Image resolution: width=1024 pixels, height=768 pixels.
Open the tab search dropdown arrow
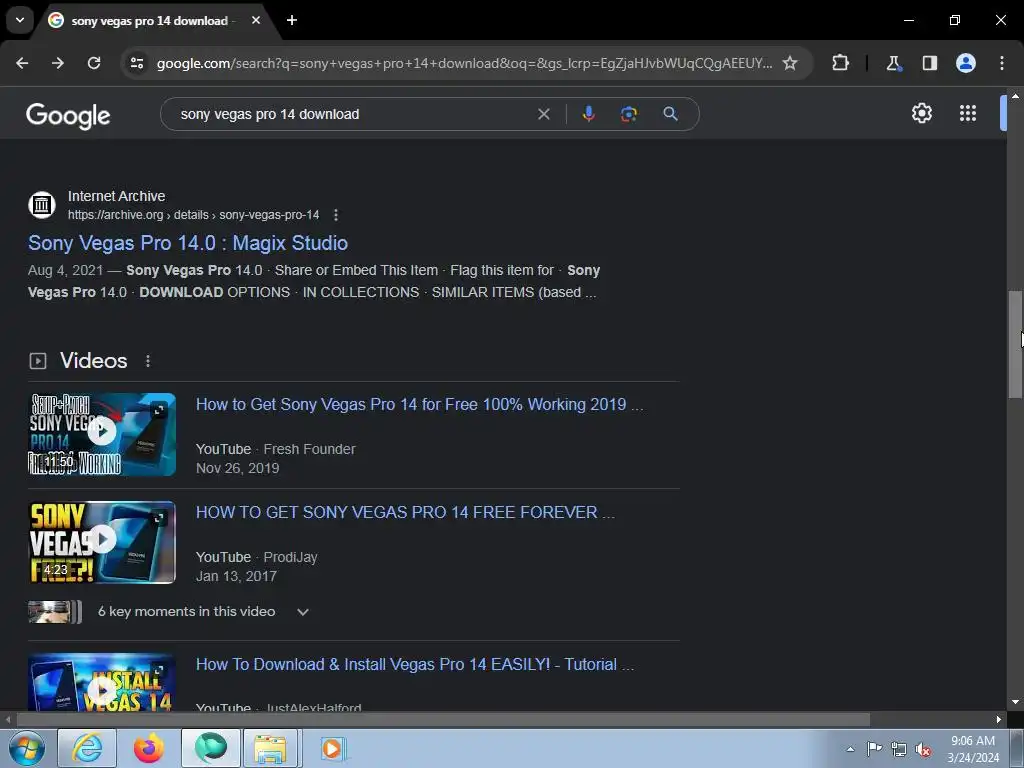click(20, 20)
